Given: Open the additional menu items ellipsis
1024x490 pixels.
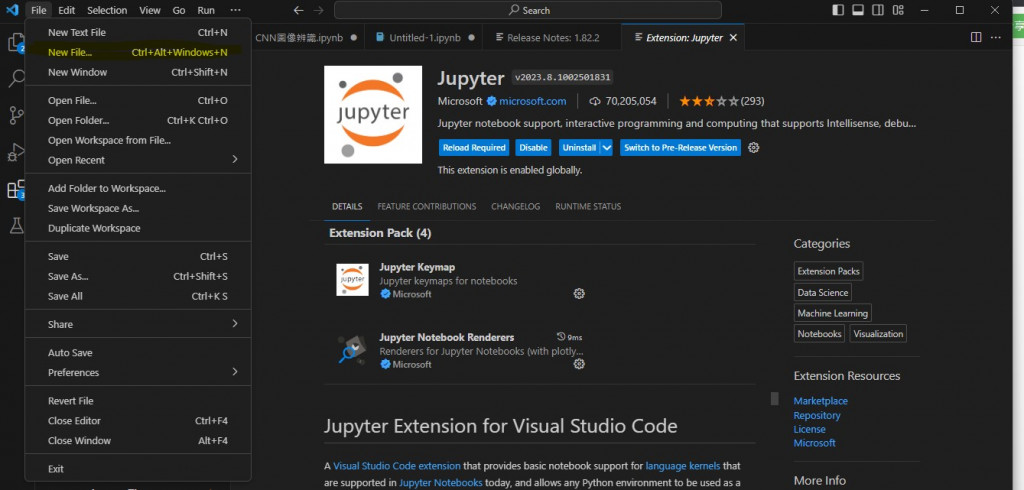Looking at the screenshot, I should [x=235, y=10].
